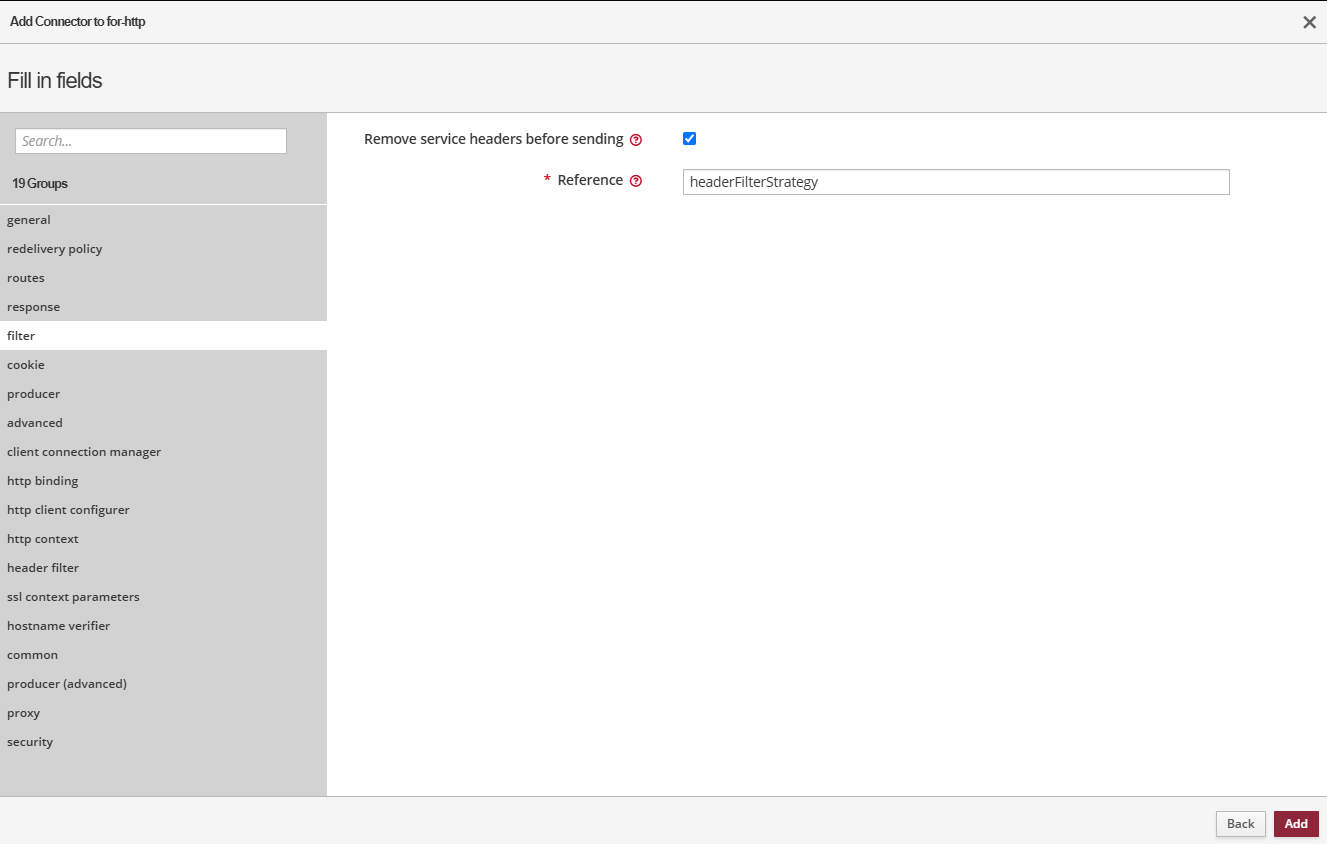The image size is (1327, 844).
Task: Click the Reference input field
Action: (x=955, y=182)
